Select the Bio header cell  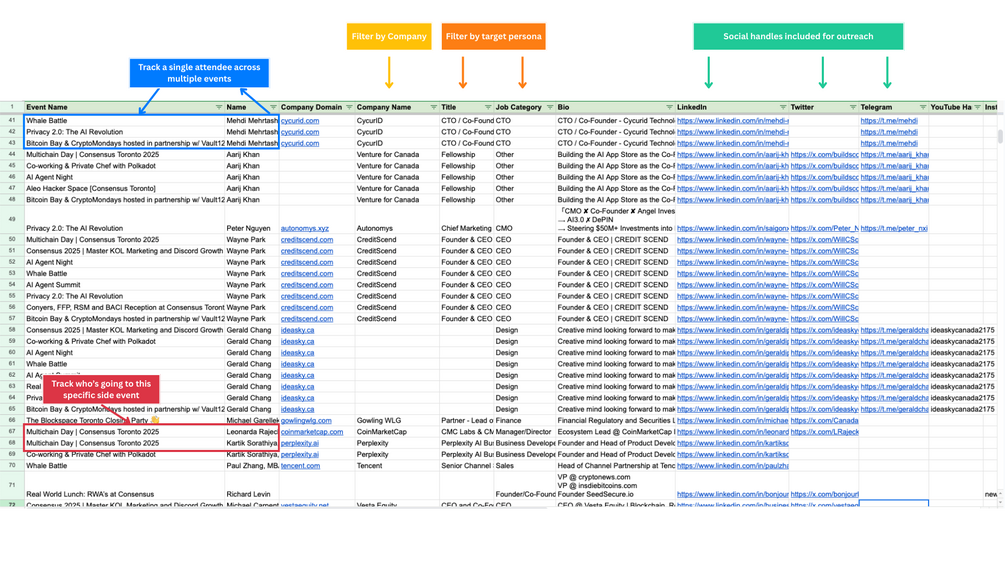pos(615,108)
